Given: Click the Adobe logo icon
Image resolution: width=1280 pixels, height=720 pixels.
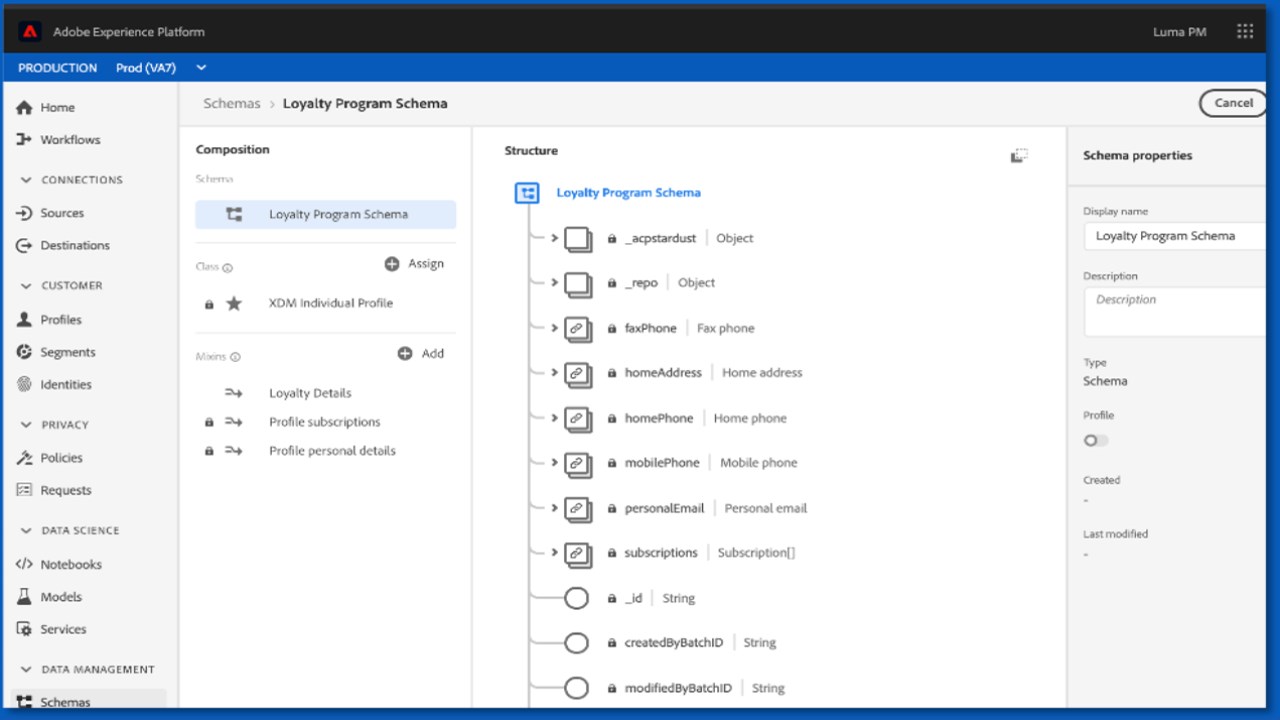Looking at the screenshot, I should click(x=29, y=32).
